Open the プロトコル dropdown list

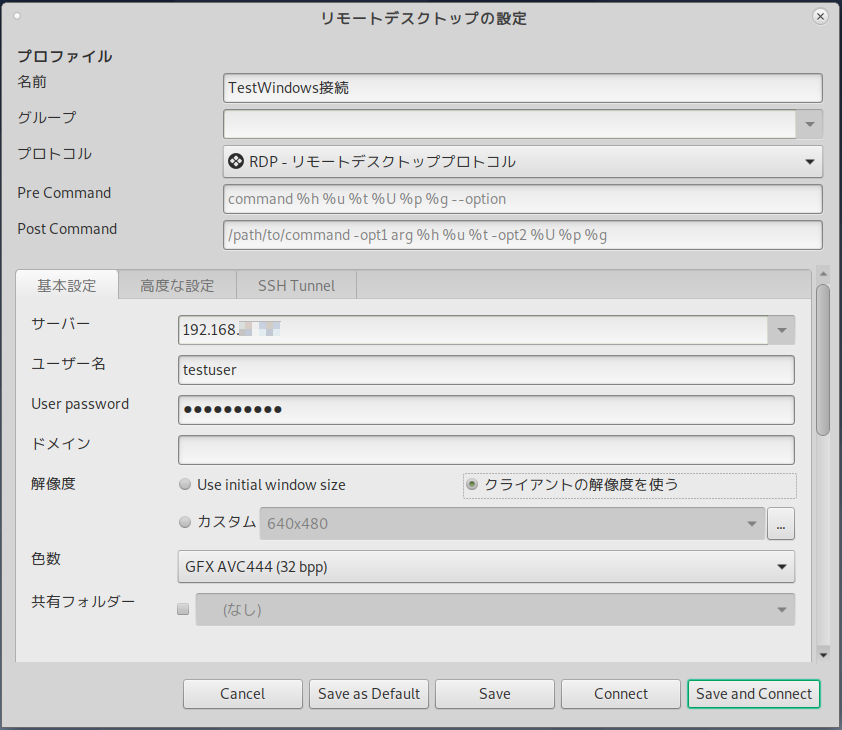tap(522, 162)
